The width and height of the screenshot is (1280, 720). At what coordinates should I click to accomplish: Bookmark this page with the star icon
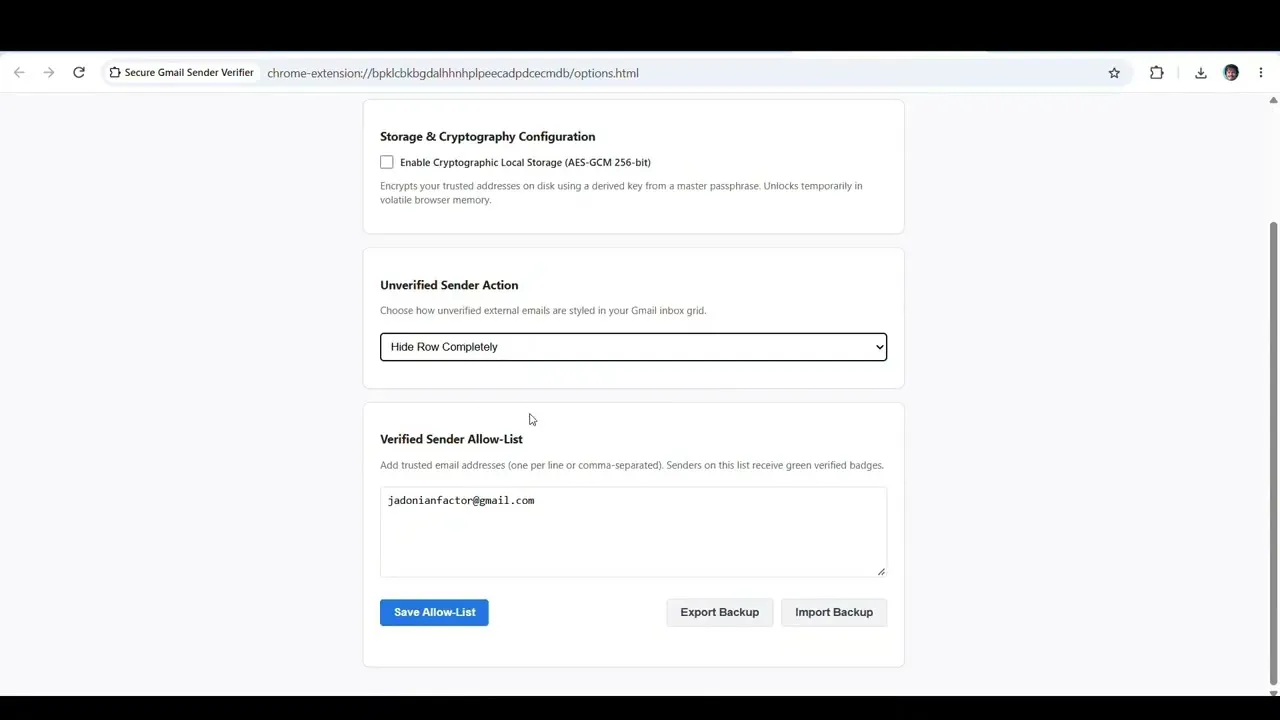coord(1114,73)
